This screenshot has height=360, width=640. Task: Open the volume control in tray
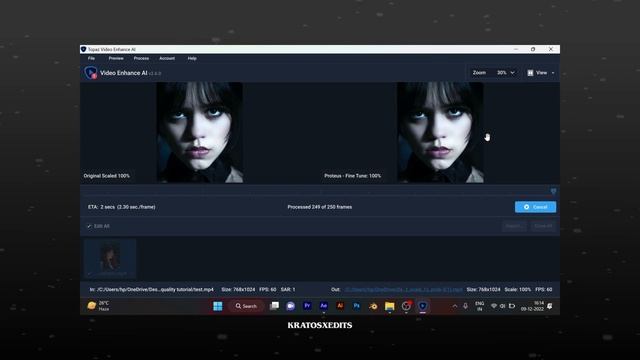pos(502,306)
